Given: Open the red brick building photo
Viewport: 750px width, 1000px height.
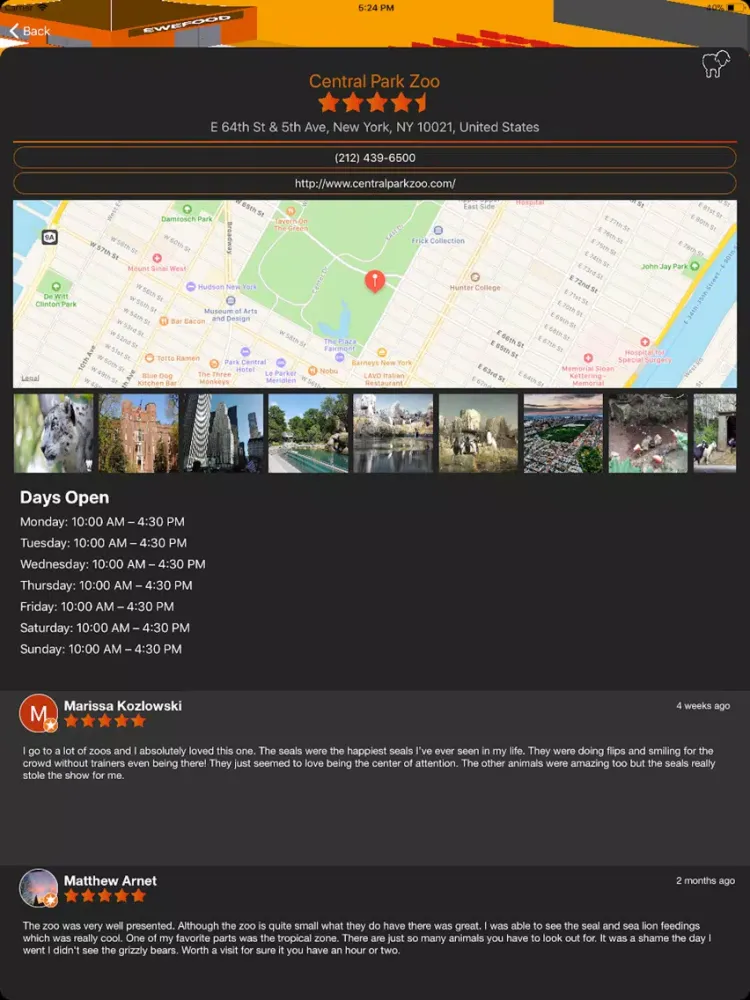Looking at the screenshot, I should [138, 433].
